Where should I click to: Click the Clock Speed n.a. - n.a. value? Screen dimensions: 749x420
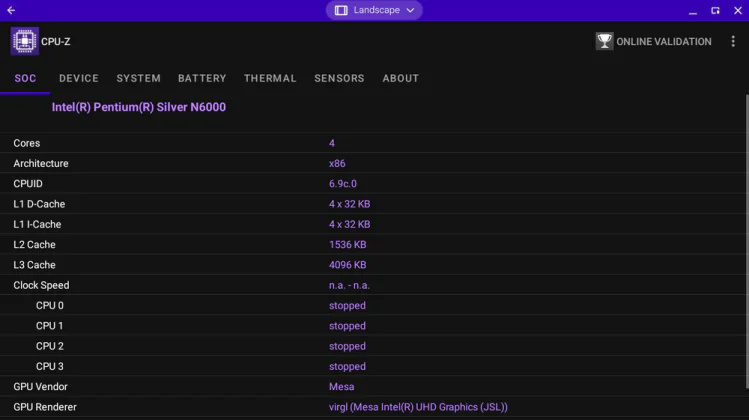pos(349,285)
